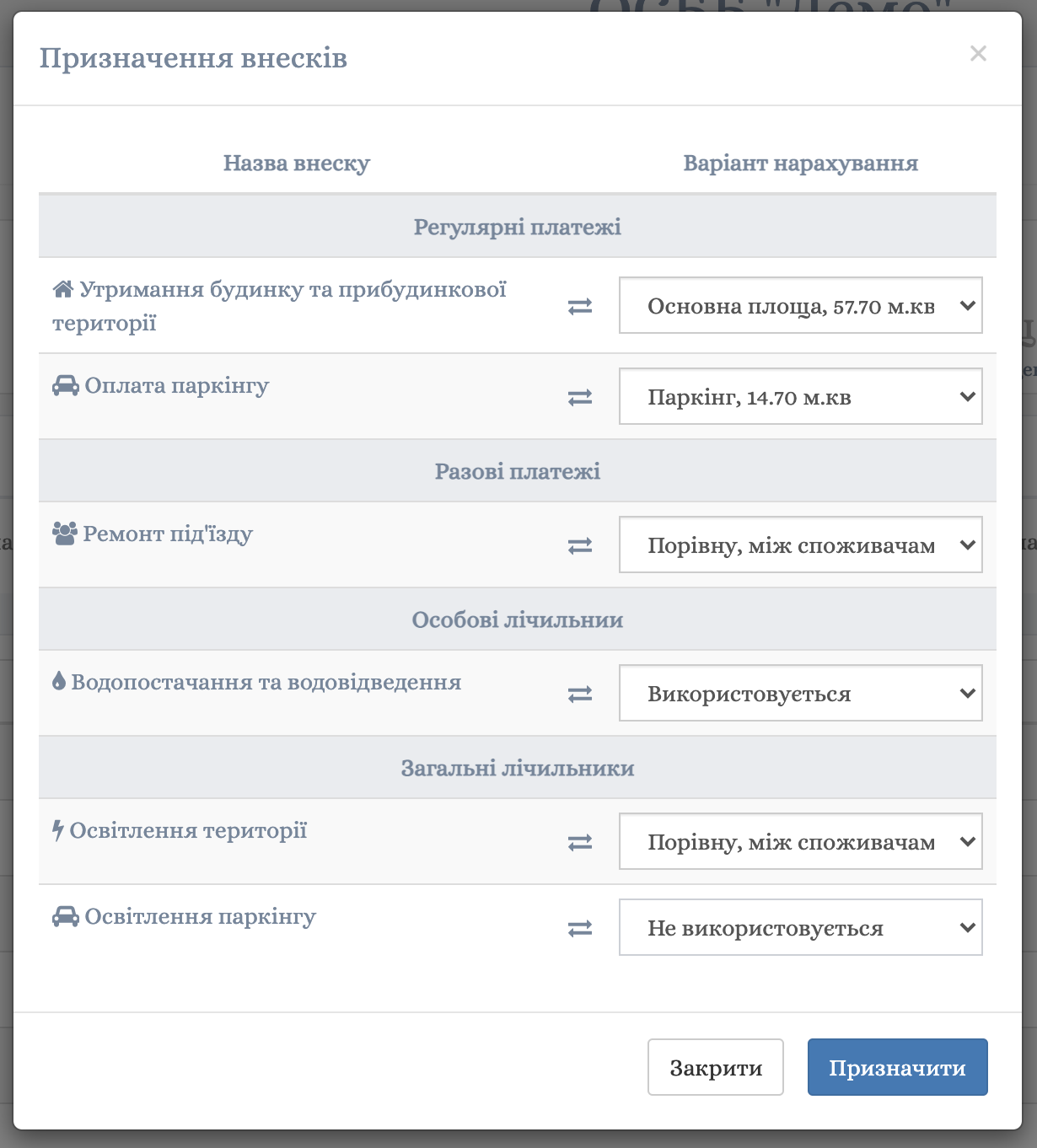Click swap arrows icon in Водопостачання row
Image resolution: width=1037 pixels, height=1148 pixels.
[580, 695]
